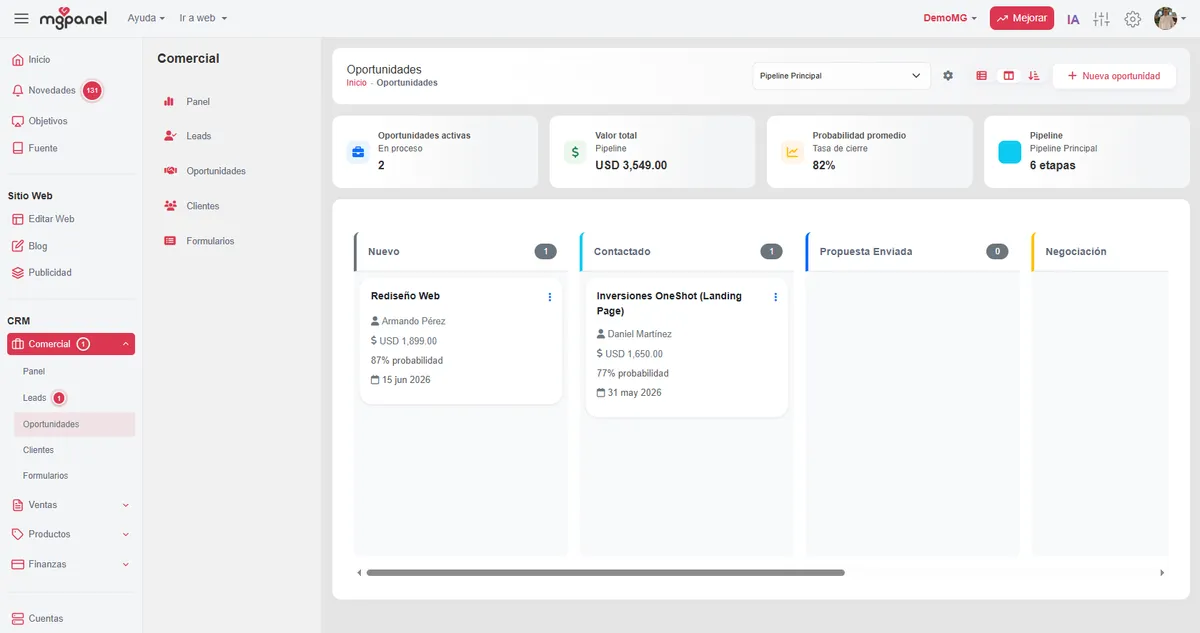
Task: Switch to list view of opportunities
Action: [982, 76]
